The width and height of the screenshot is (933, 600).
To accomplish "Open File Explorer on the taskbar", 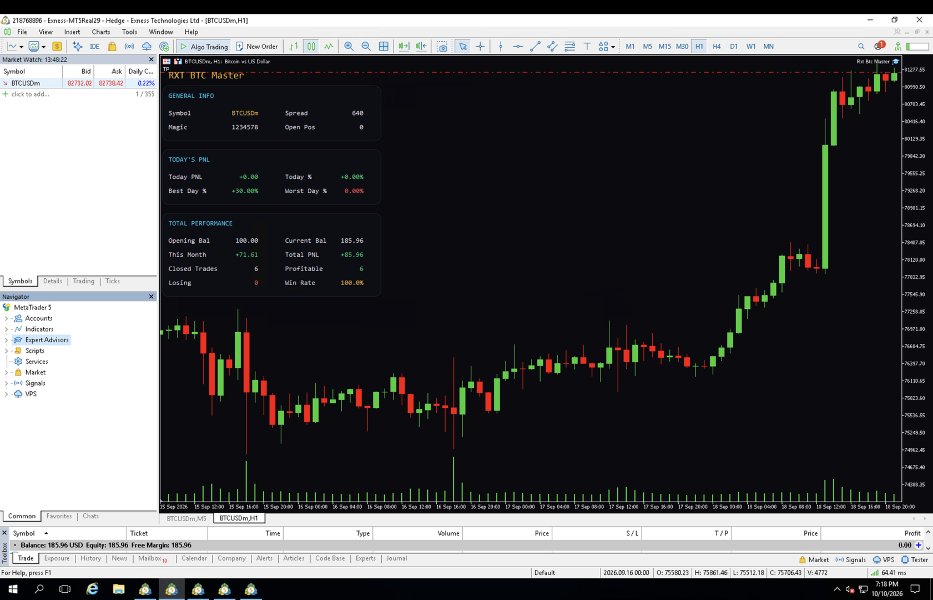I will pyautogui.click(x=118, y=589).
